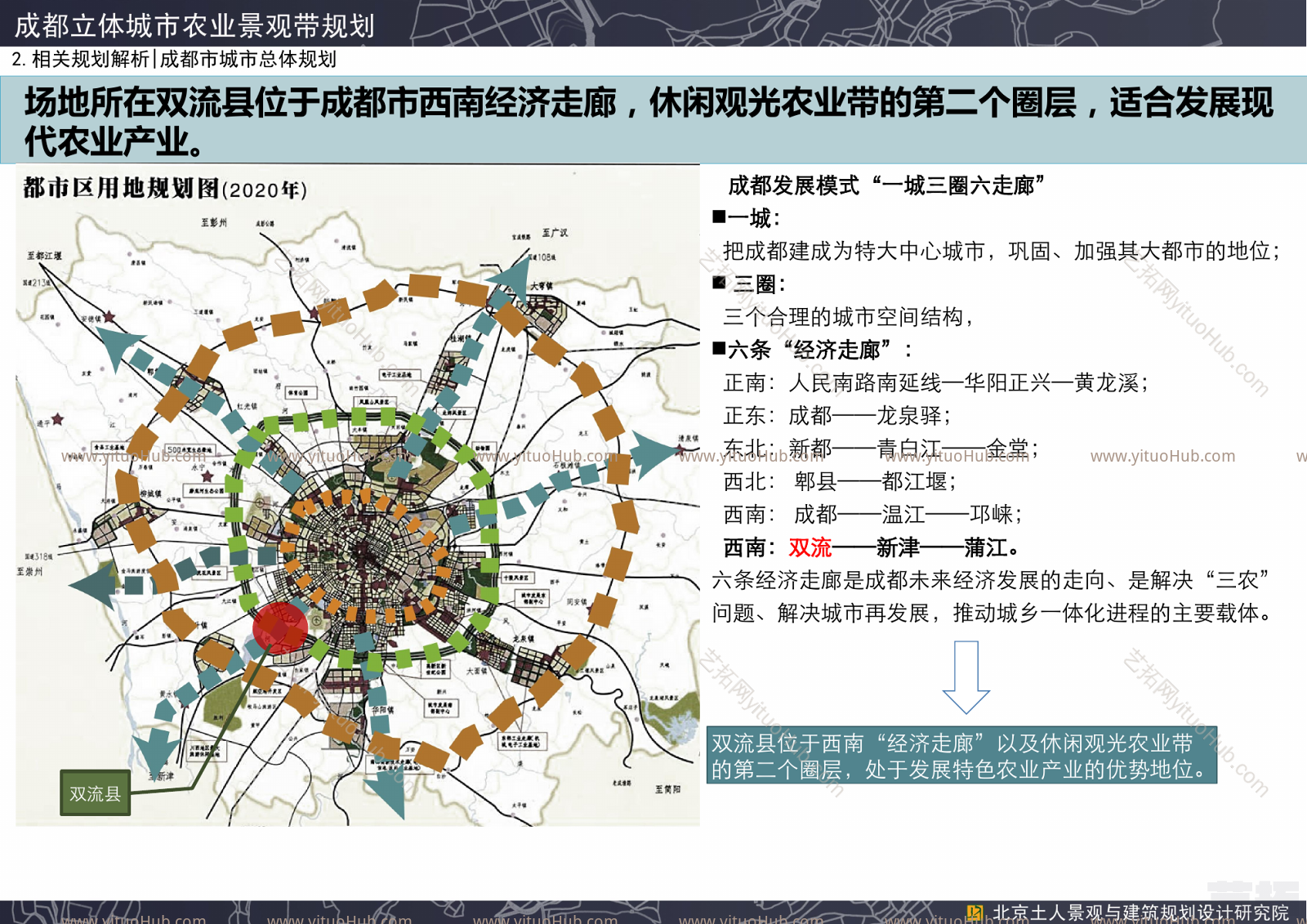The image size is (1307, 924).
Task: Click the blue outlined downward arrow
Action: coord(966,677)
